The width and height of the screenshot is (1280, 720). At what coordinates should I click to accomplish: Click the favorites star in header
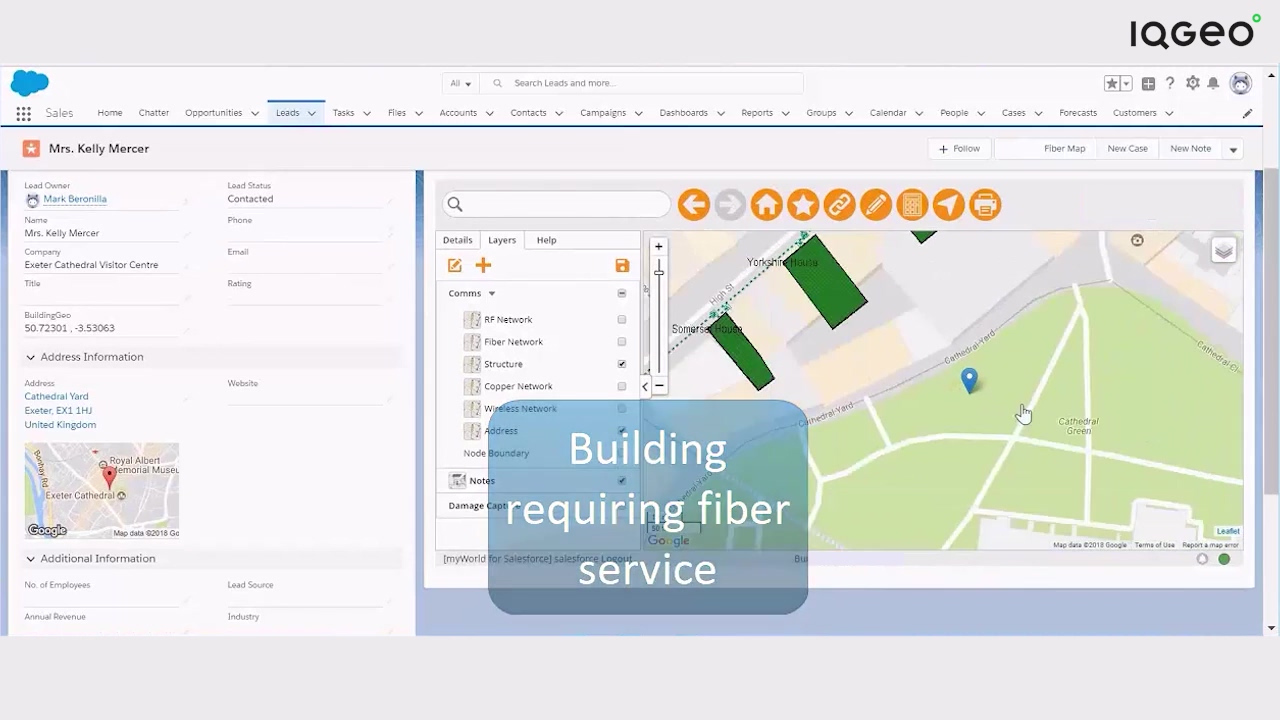(1111, 84)
